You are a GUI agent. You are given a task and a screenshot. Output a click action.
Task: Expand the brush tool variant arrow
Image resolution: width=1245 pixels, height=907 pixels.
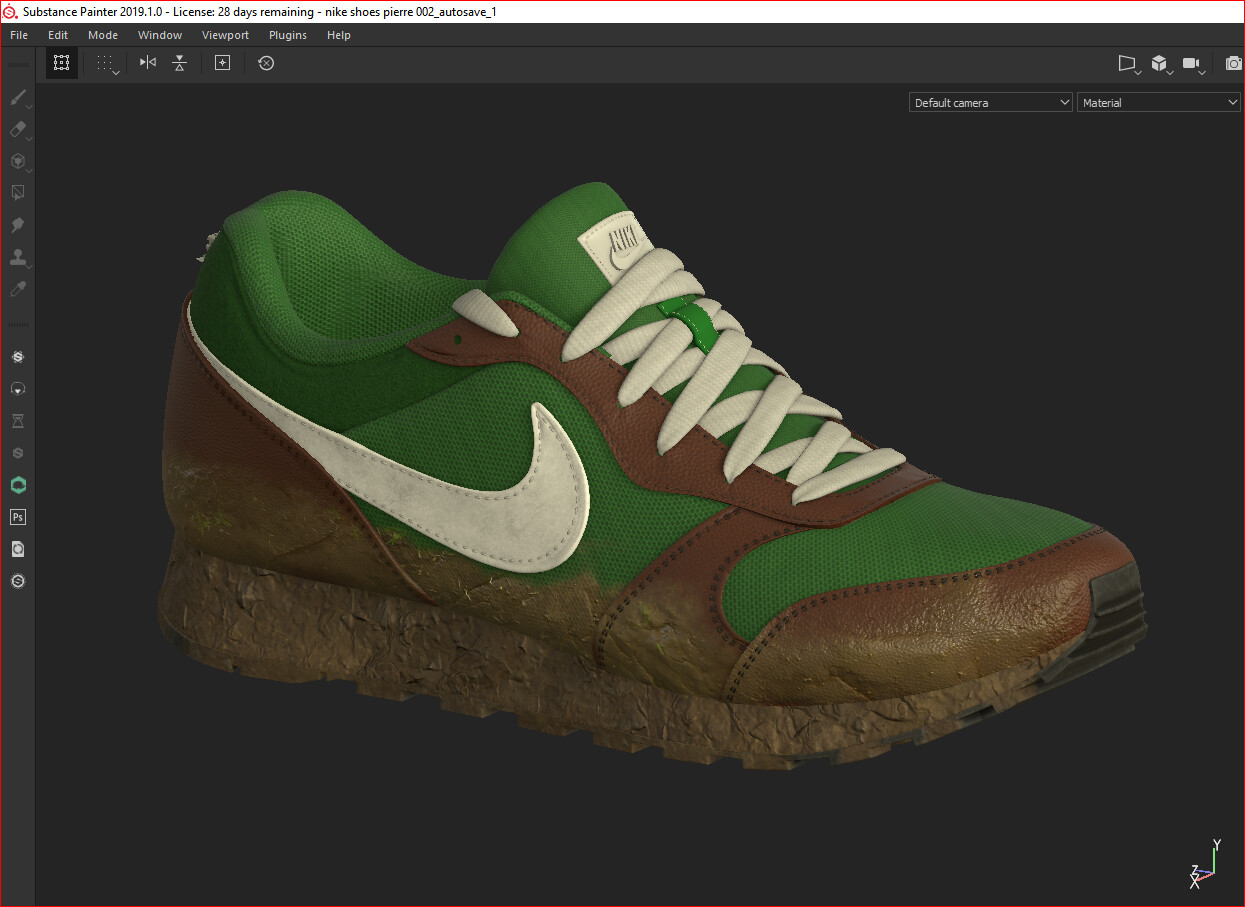[29, 107]
